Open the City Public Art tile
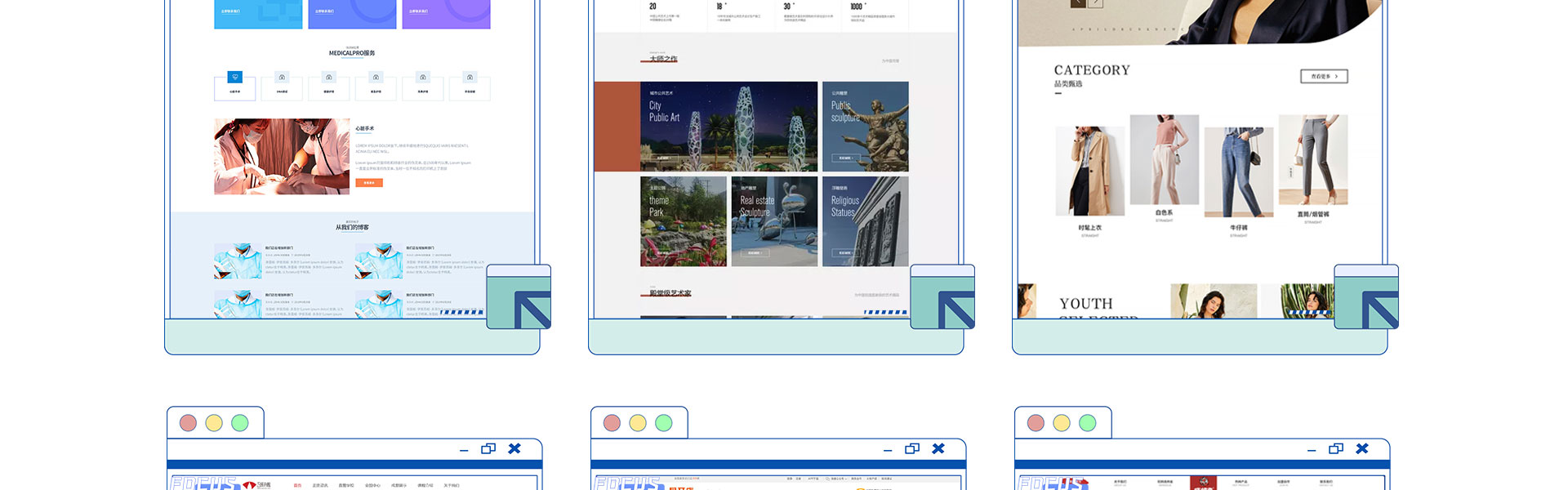 coord(728,127)
